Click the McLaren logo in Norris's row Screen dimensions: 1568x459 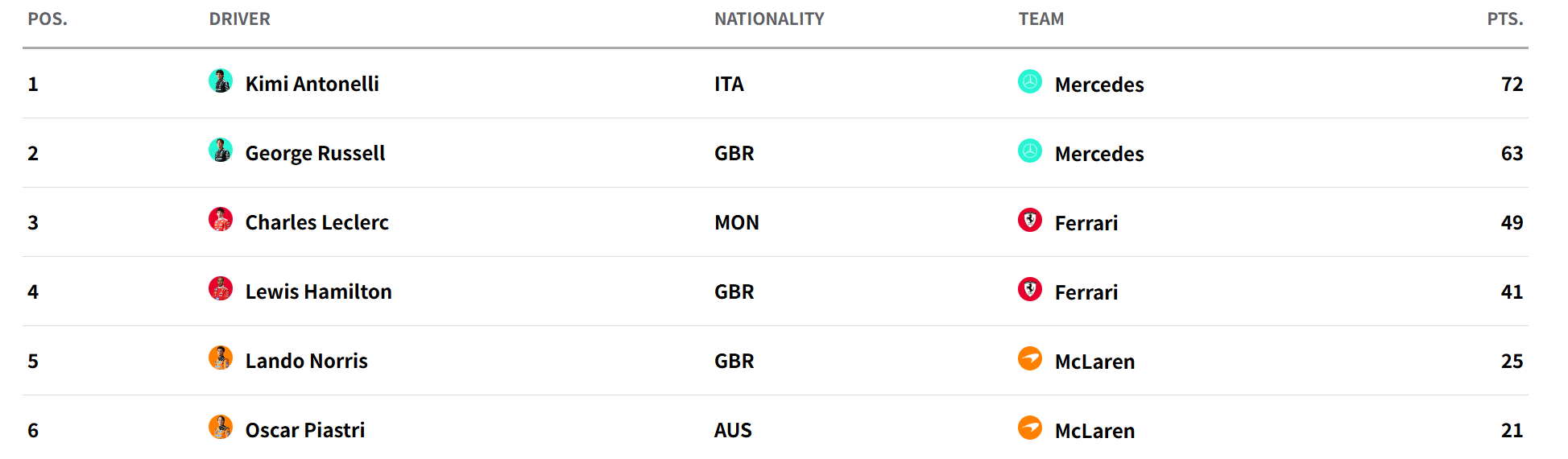pos(1030,359)
